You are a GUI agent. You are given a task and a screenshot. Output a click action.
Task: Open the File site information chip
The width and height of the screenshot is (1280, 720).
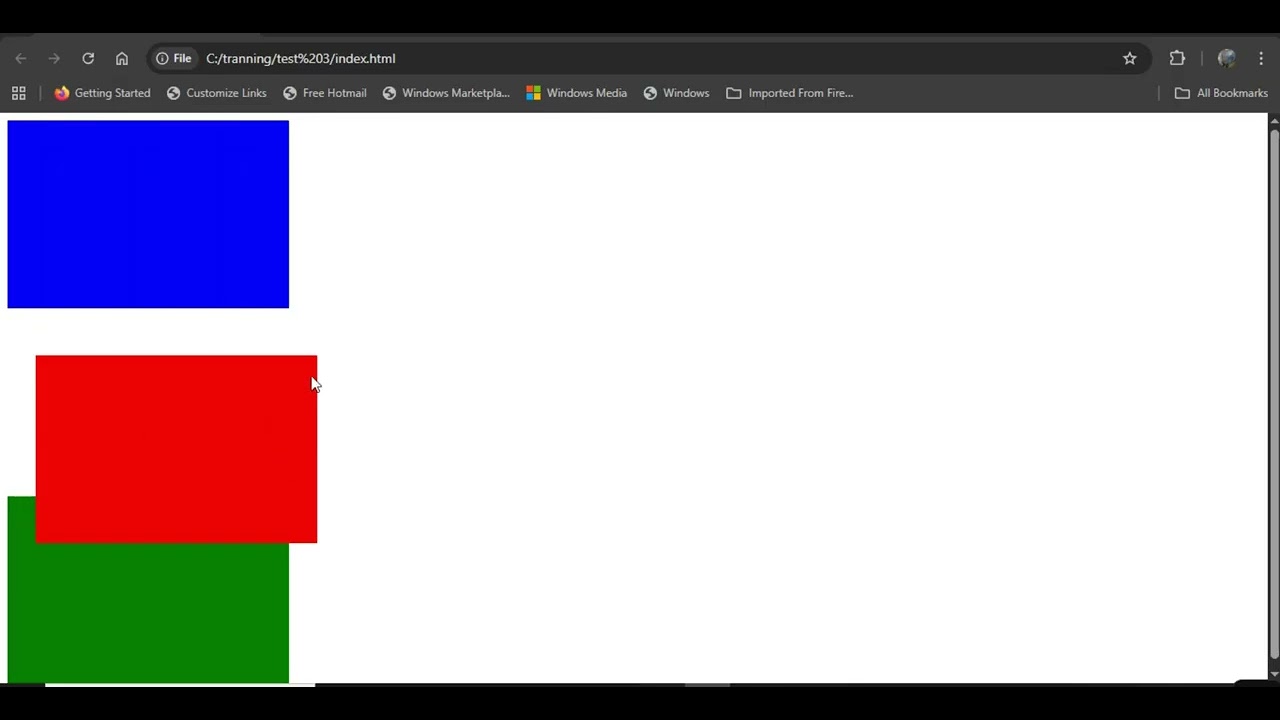[x=174, y=58]
